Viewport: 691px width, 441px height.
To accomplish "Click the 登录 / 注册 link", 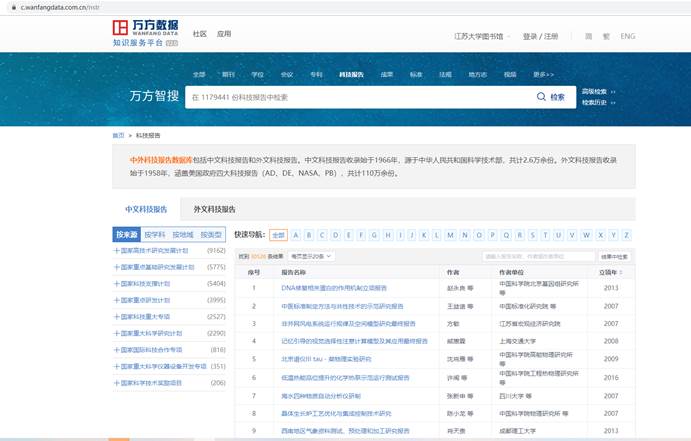I will 540,37.
